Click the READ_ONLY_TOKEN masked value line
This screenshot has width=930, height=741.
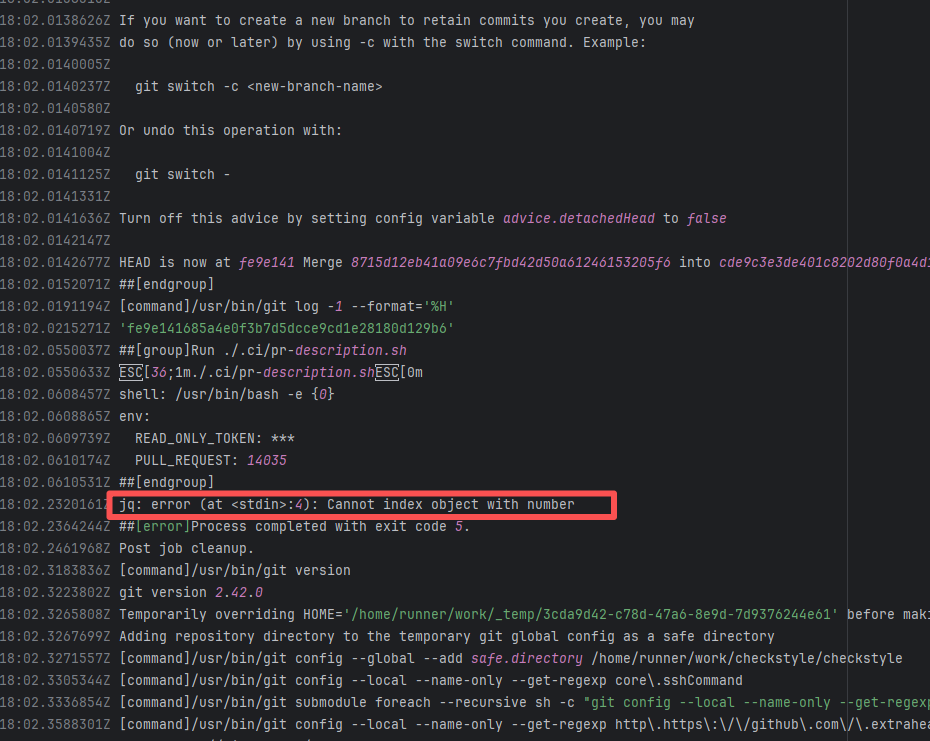pos(214,438)
